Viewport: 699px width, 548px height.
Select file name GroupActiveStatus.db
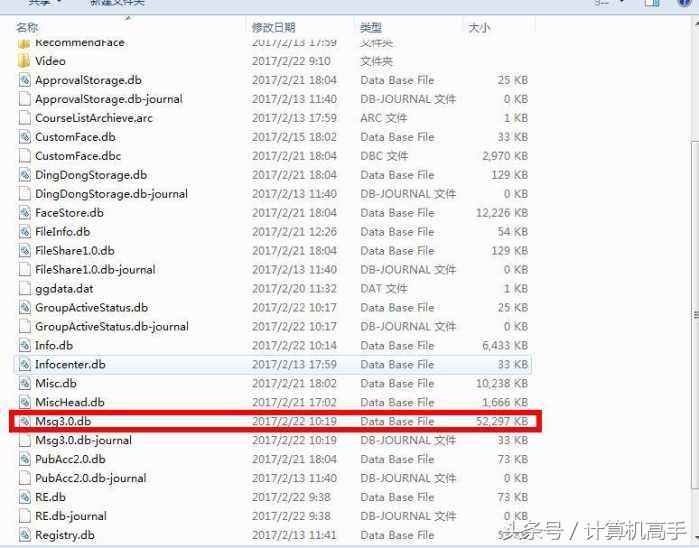[91, 308]
